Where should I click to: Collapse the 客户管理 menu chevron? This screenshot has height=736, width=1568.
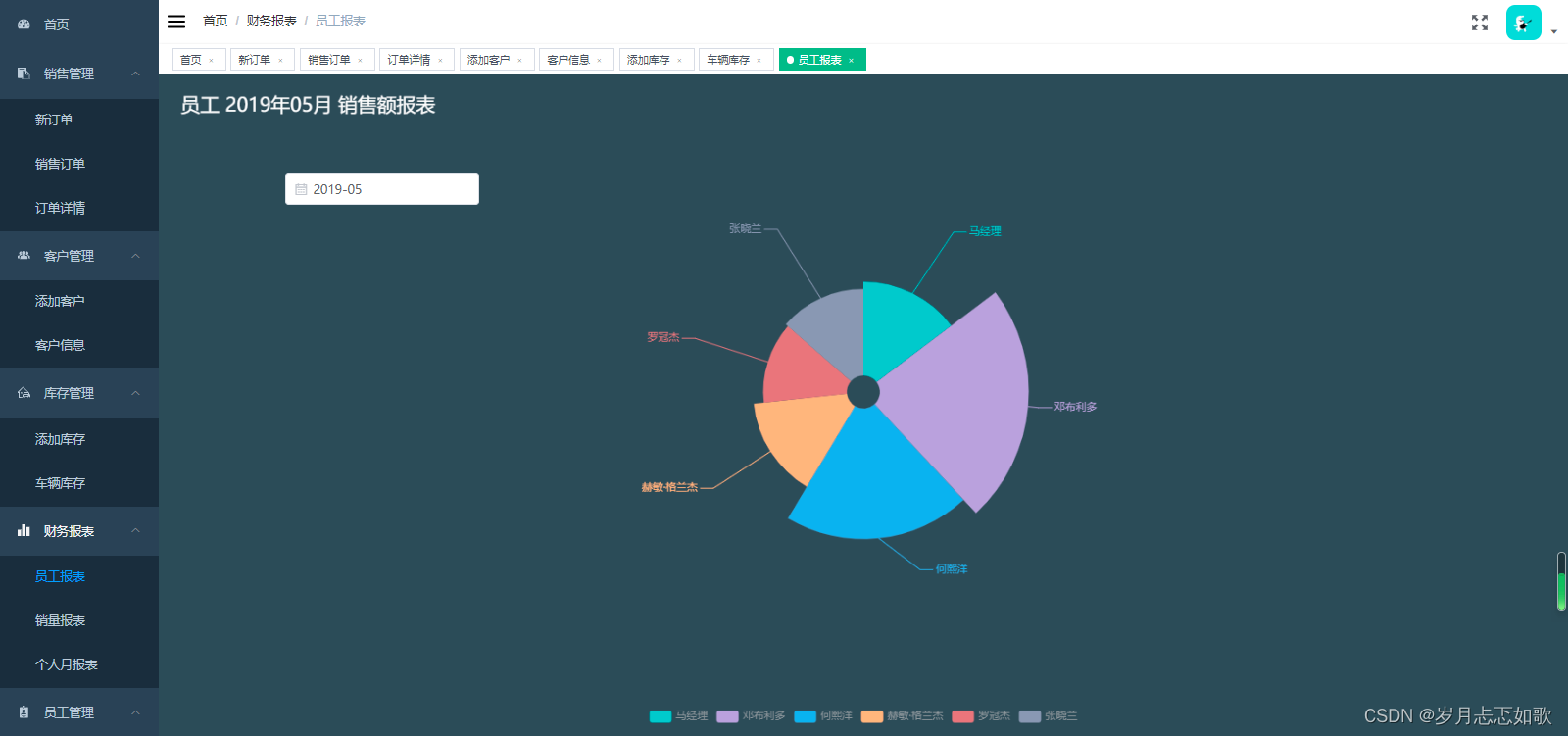(135, 256)
